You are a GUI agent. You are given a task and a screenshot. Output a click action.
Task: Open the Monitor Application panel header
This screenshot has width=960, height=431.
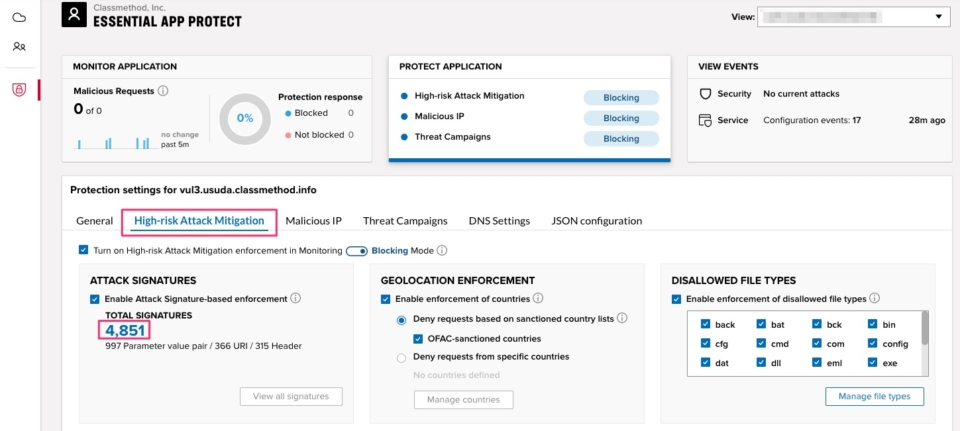(125, 67)
